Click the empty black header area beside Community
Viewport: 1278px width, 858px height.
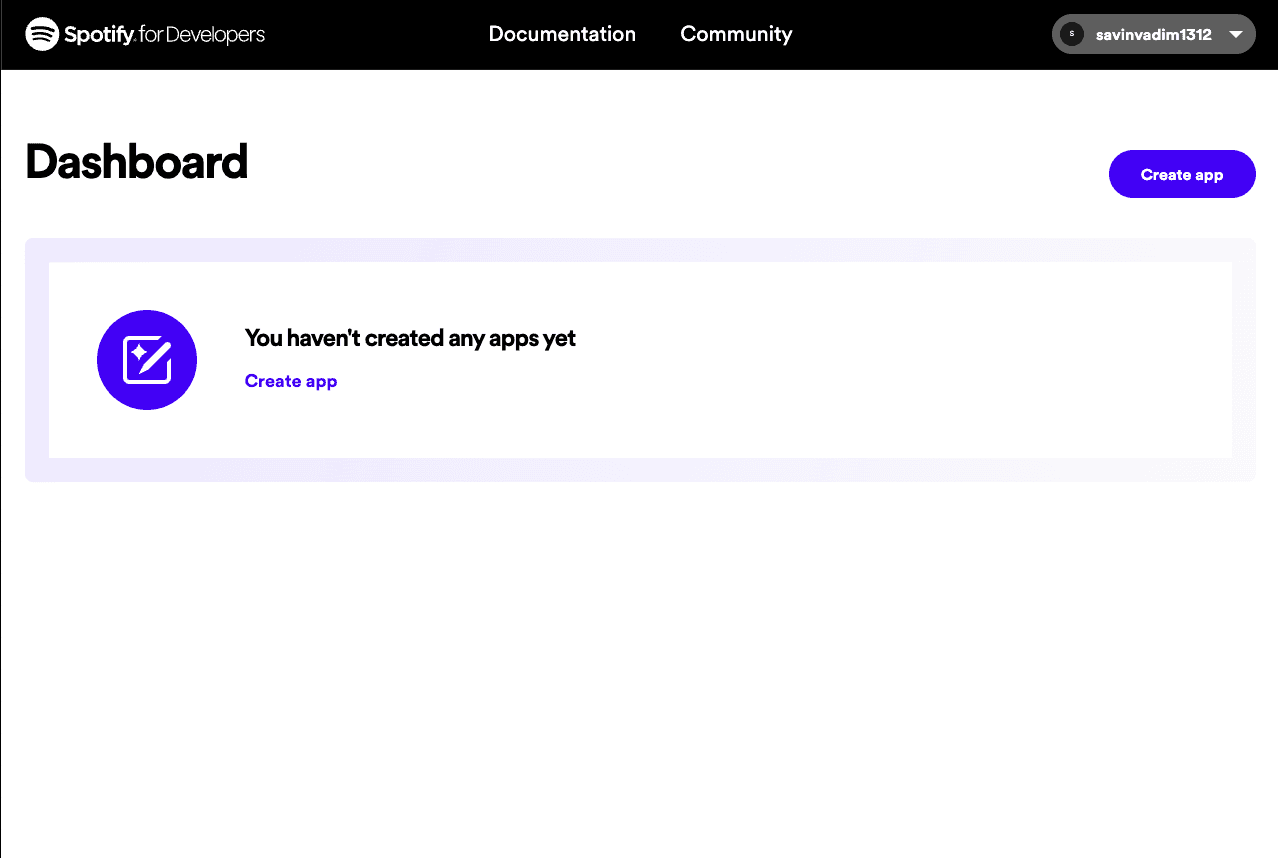click(920, 34)
